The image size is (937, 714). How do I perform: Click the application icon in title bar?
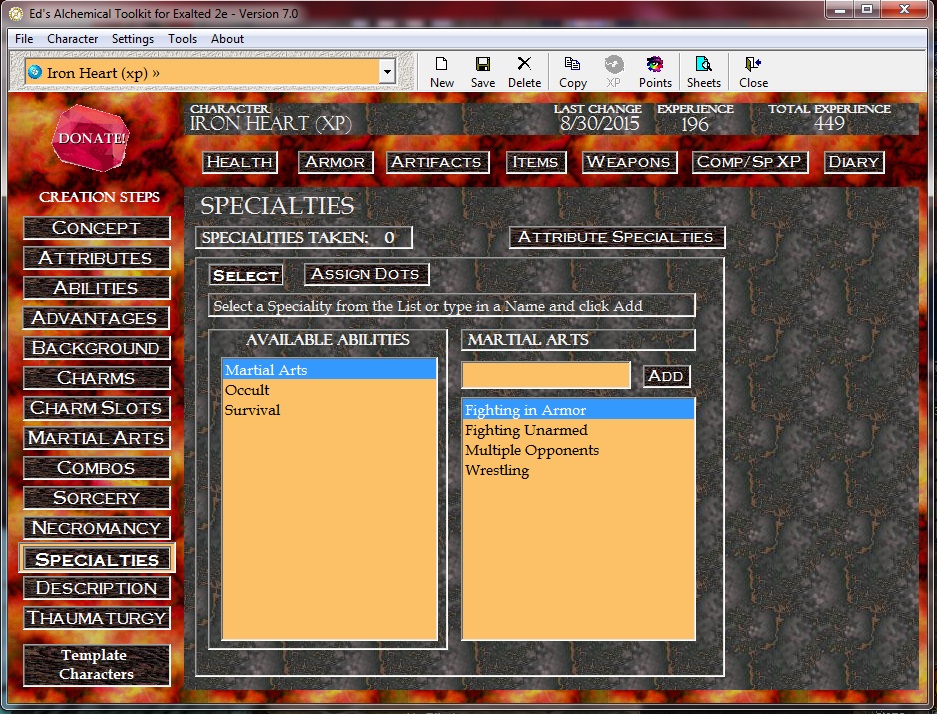[x=16, y=13]
